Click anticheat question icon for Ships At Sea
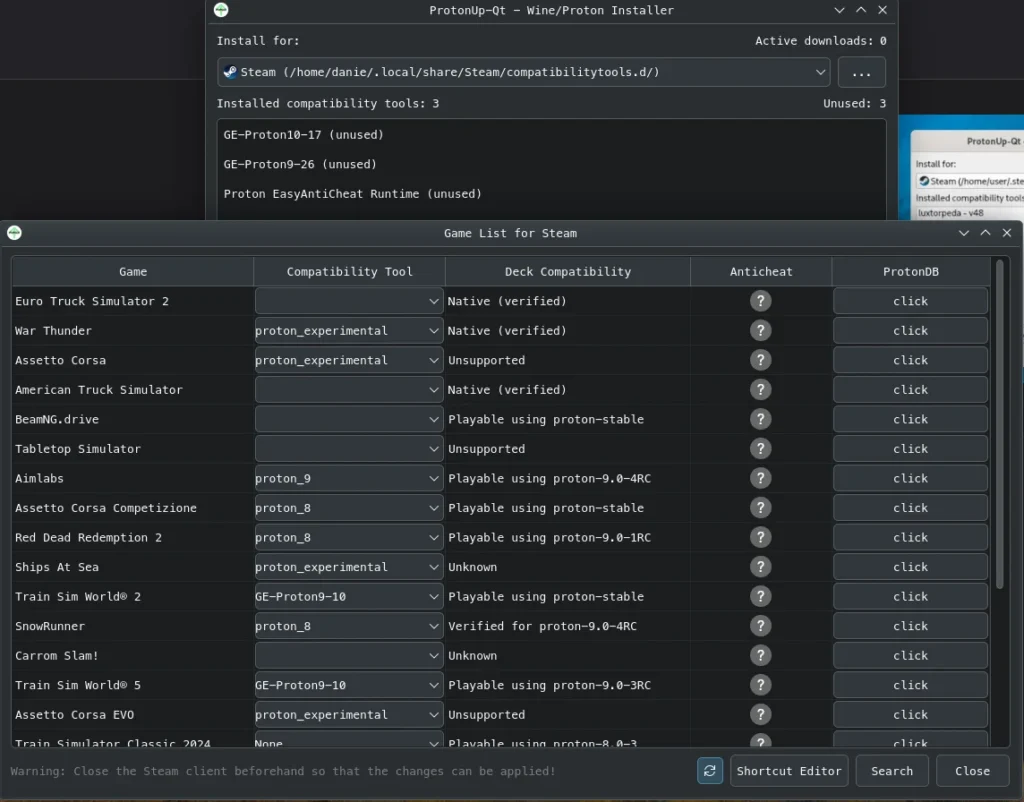This screenshot has width=1024, height=802. [760, 567]
